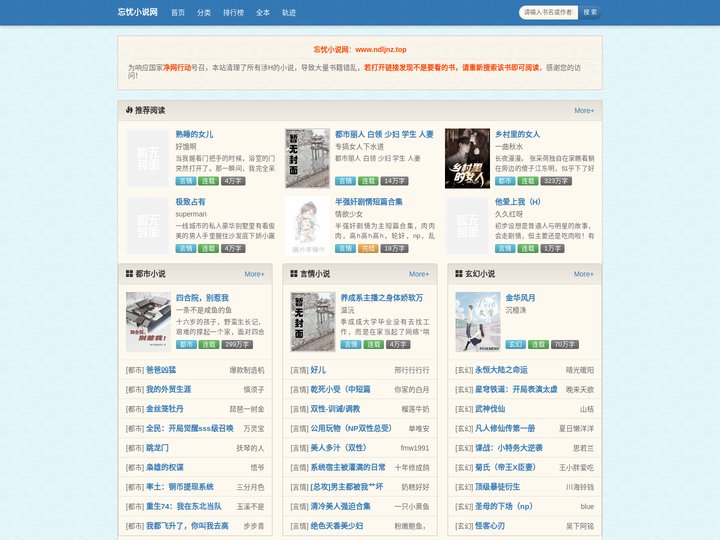Open the cover of 乡村里的女人
This screenshot has height=540, width=720.
coord(467,158)
